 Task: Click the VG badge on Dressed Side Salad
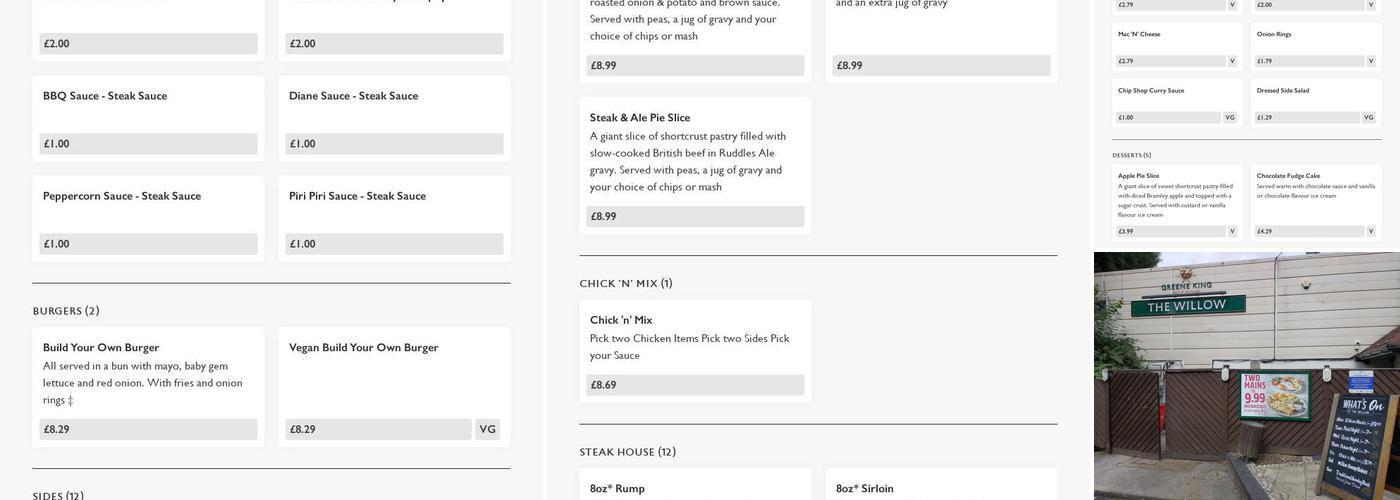point(1369,118)
